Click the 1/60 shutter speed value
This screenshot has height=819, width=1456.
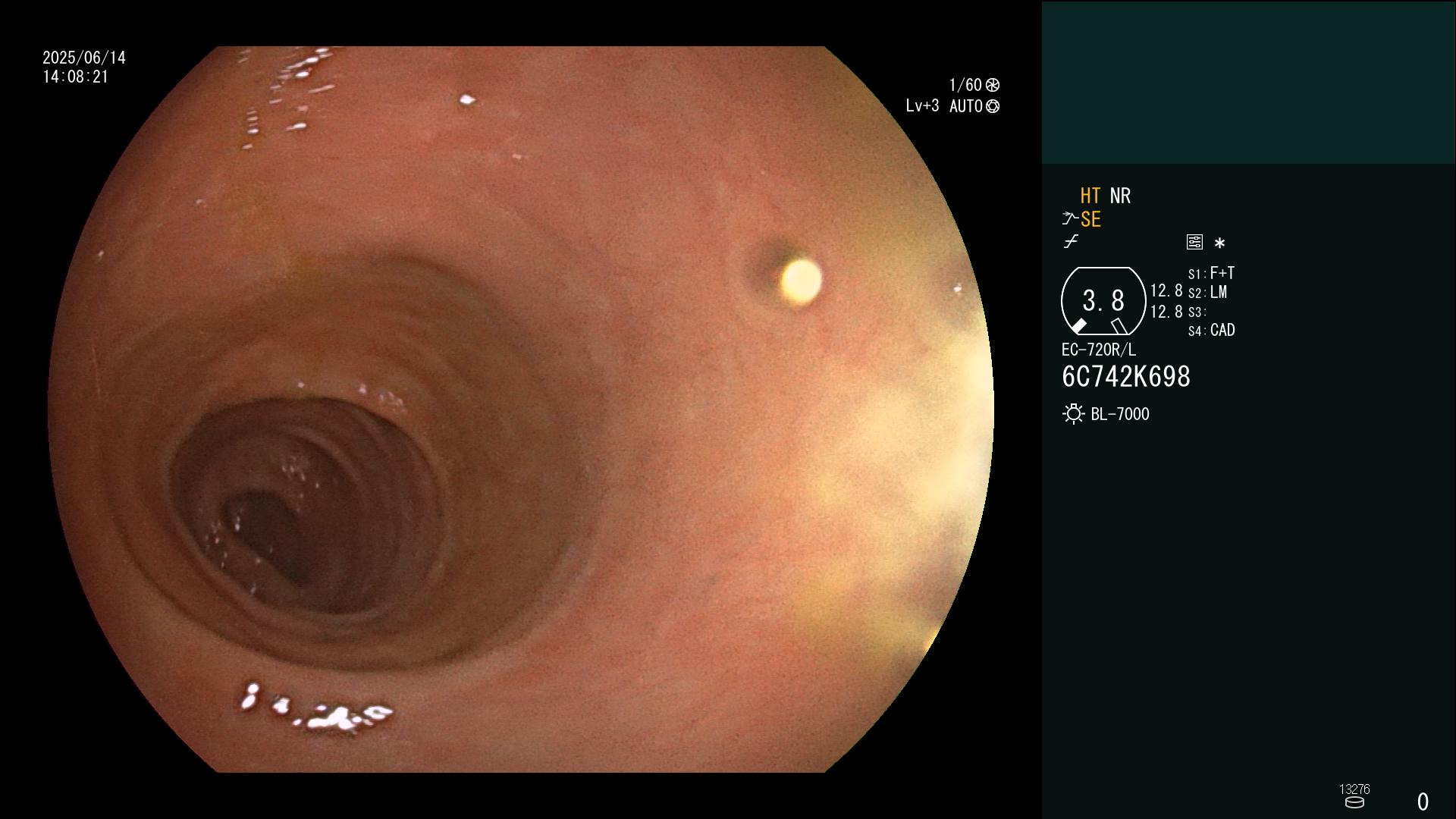[x=965, y=85]
